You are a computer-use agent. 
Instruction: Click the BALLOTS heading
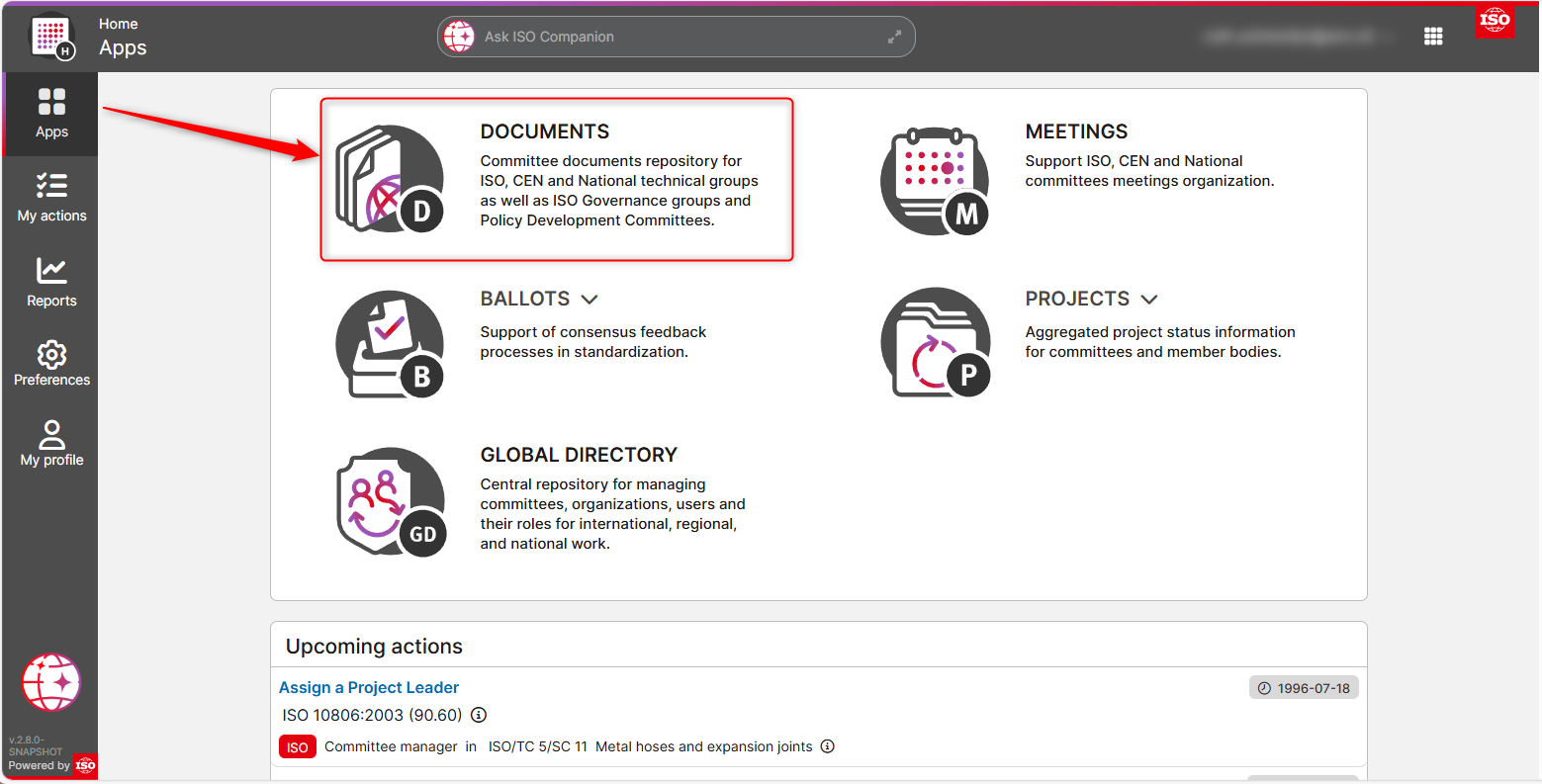pos(525,299)
